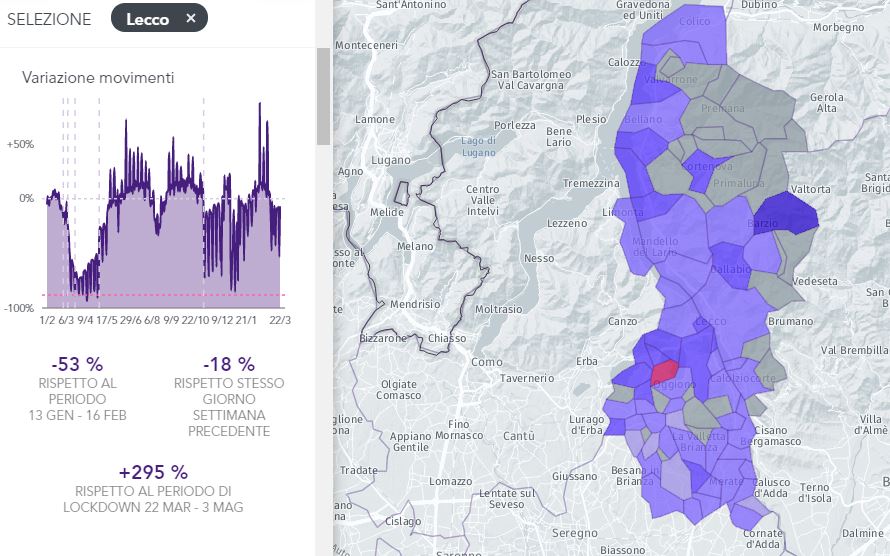
Task: Click the +295 % lockdown comparison value
Action: pyautogui.click(x=153, y=472)
